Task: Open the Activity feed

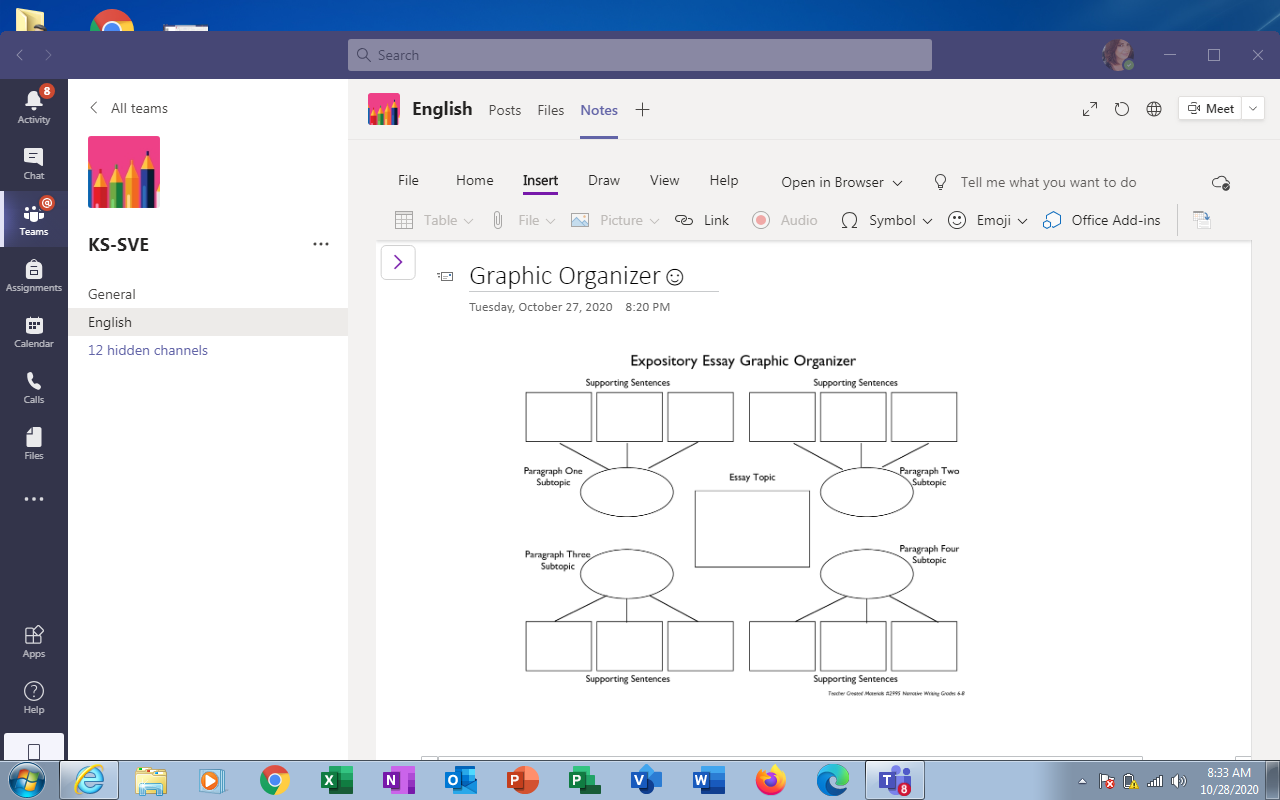Action: 34,106
